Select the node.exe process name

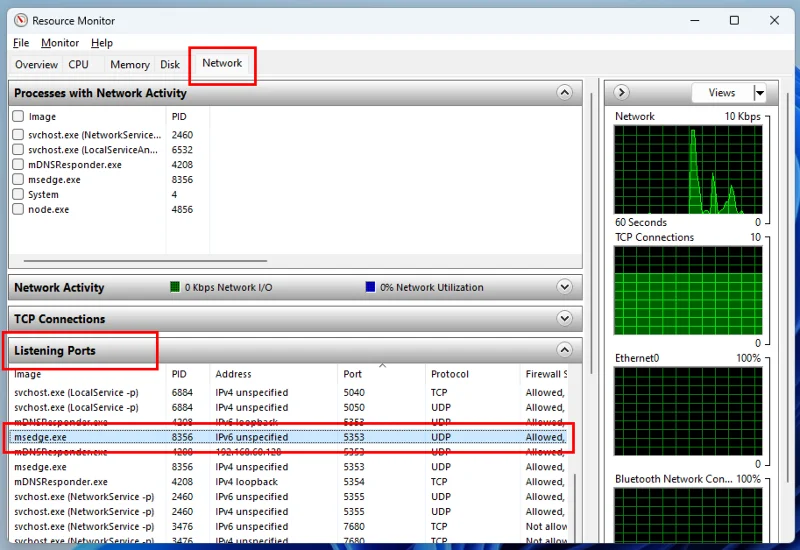tap(48, 209)
